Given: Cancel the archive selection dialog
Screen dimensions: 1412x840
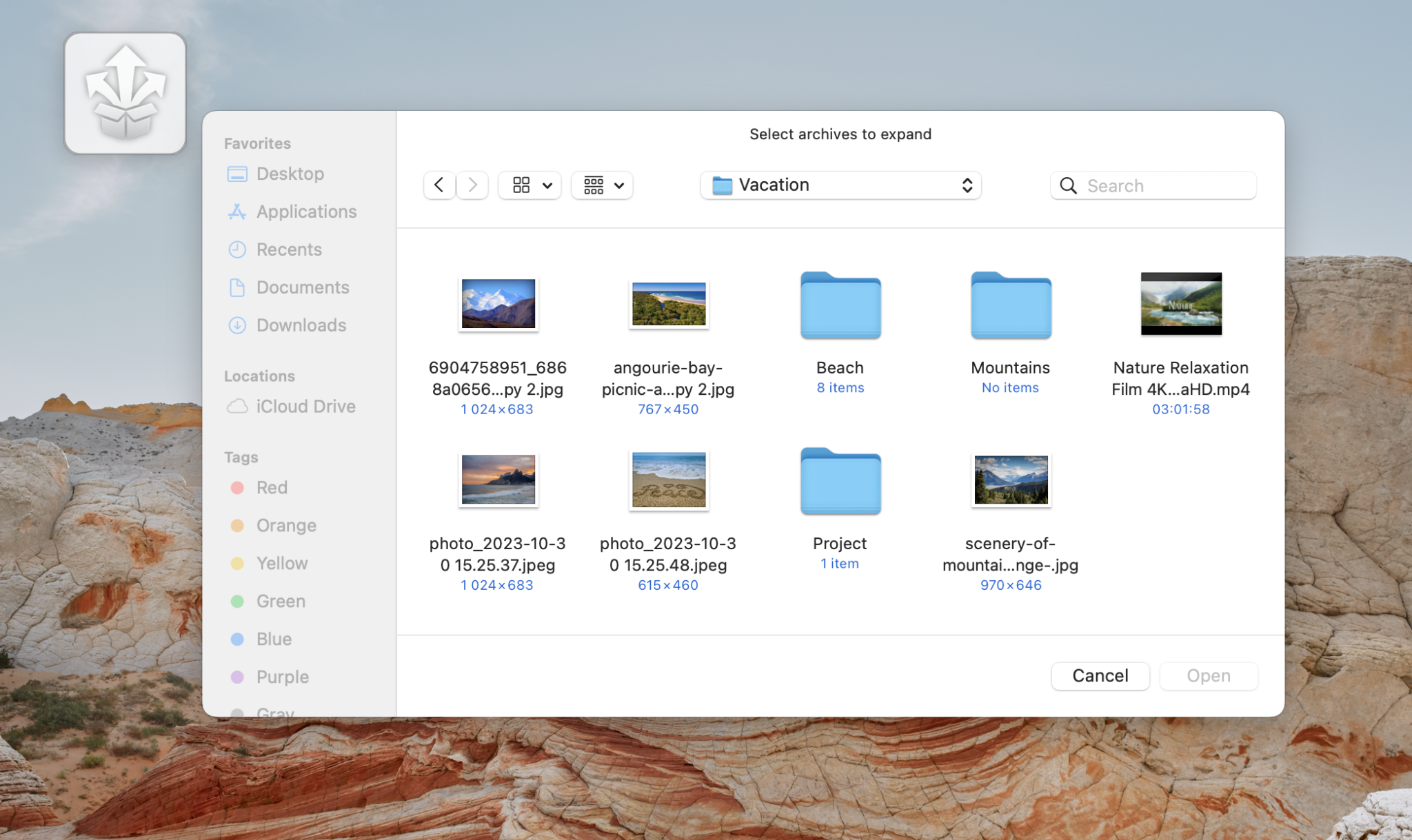Looking at the screenshot, I should tap(1099, 675).
